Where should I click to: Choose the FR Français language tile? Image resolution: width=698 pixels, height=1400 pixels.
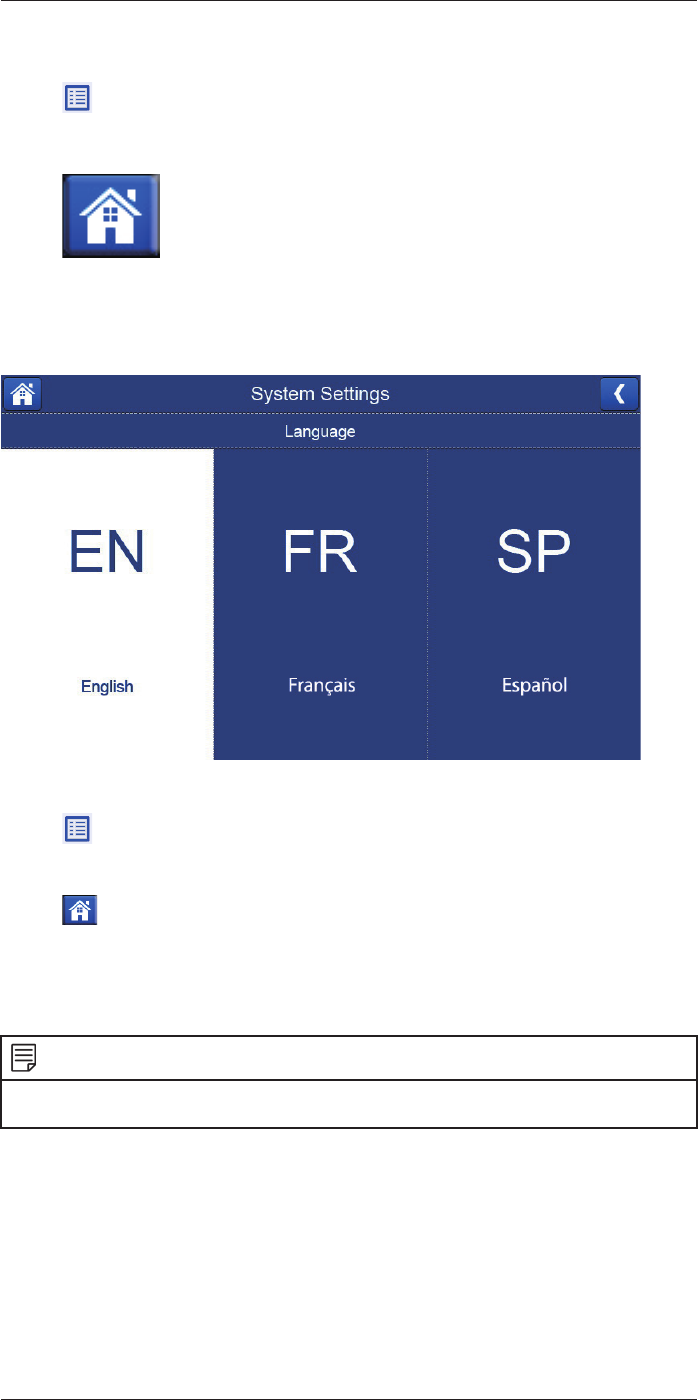pyautogui.click(x=321, y=604)
